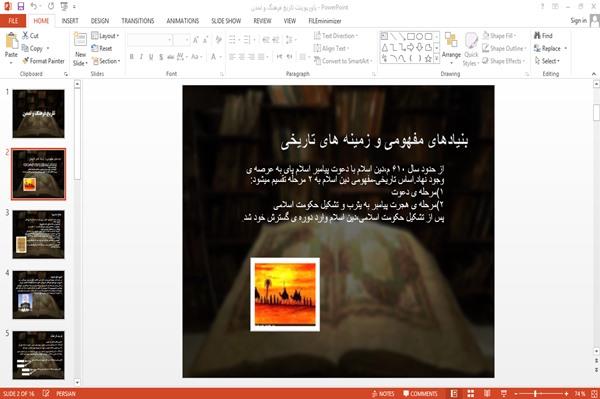Clear all formatting icon
The image size is (600, 399).
(219, 40)
